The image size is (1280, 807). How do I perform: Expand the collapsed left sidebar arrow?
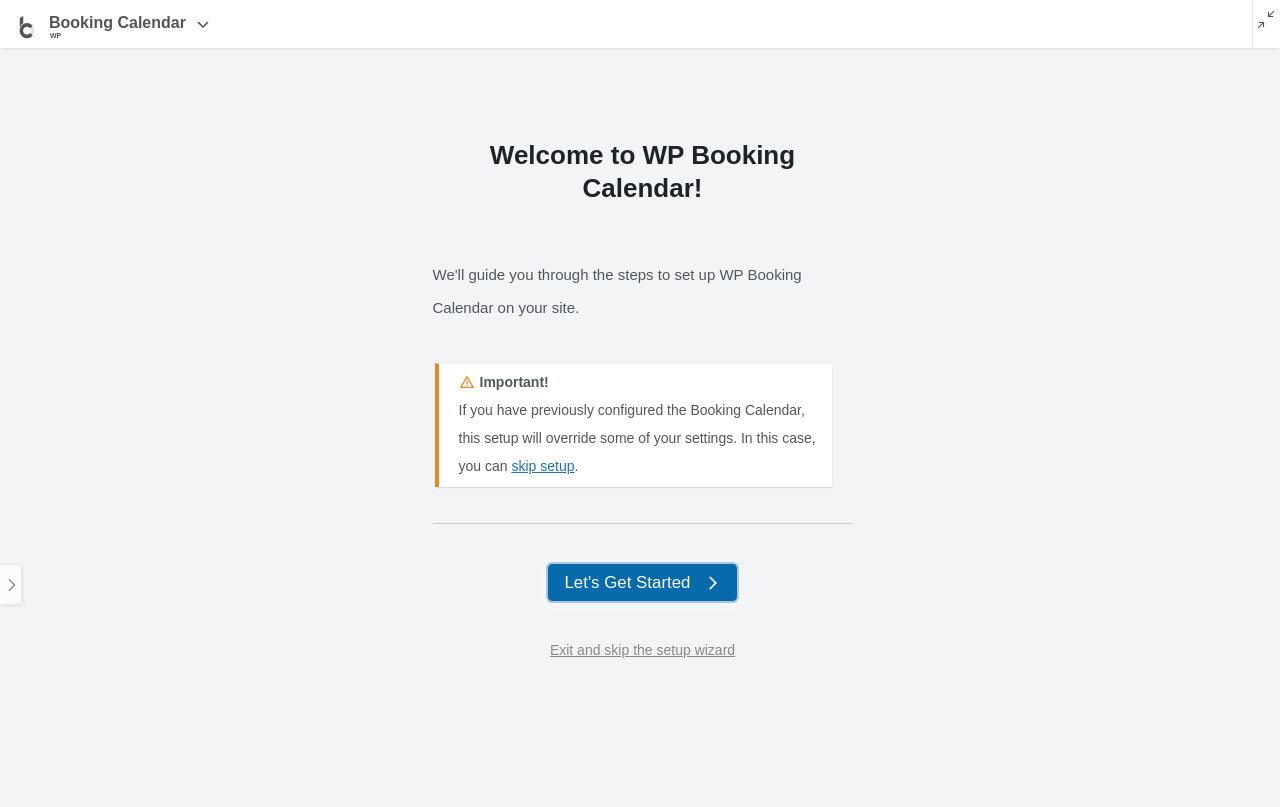click(11, 585)
